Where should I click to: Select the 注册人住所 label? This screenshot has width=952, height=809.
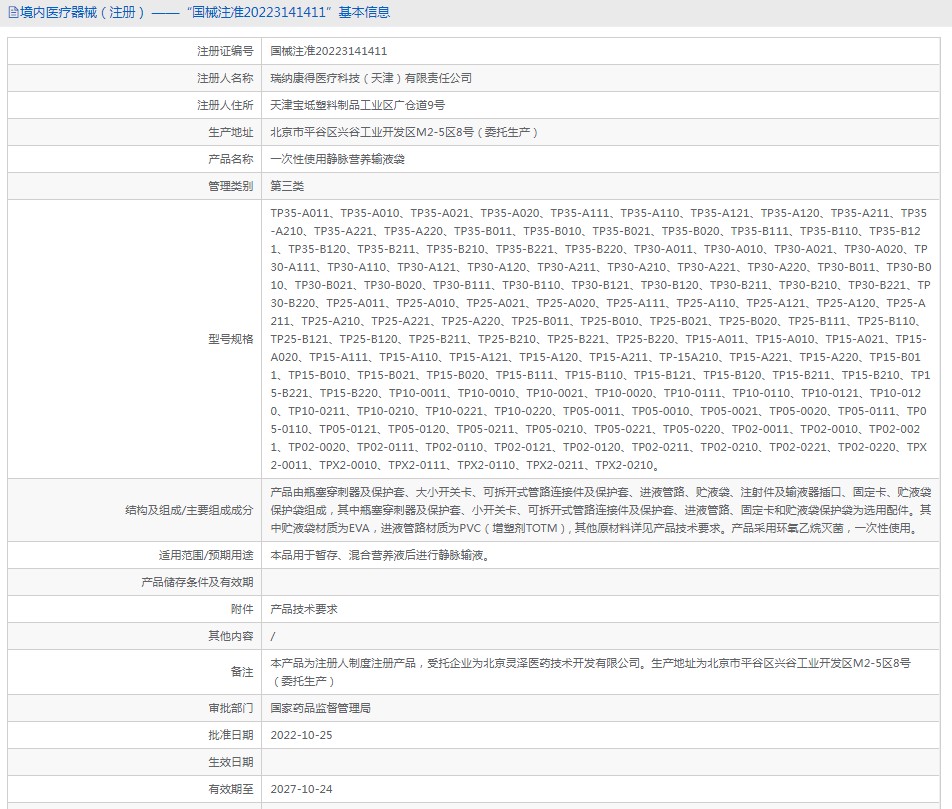click(x=225, y=105)
